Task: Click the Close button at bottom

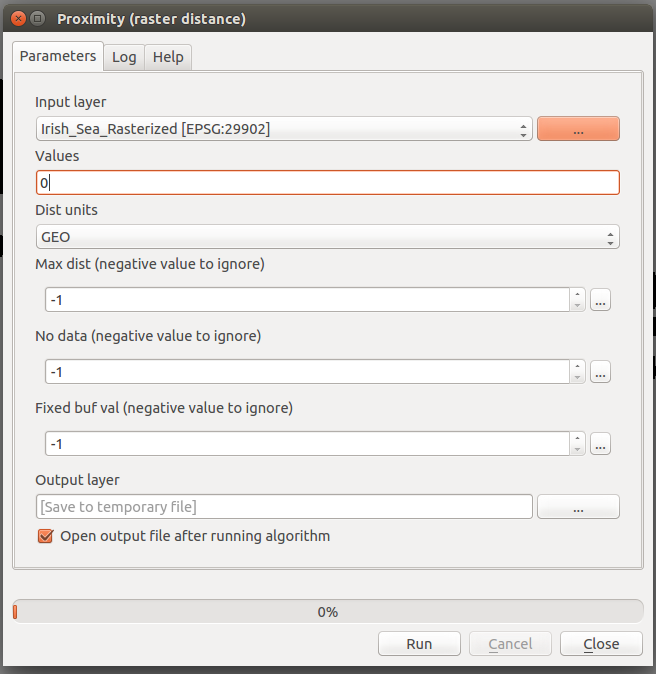Action: click(x=600, y=644)
